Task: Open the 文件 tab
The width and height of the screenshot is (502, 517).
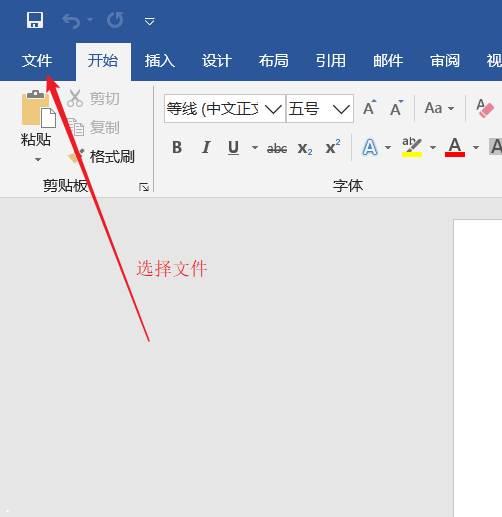Action: pos(37,61)
